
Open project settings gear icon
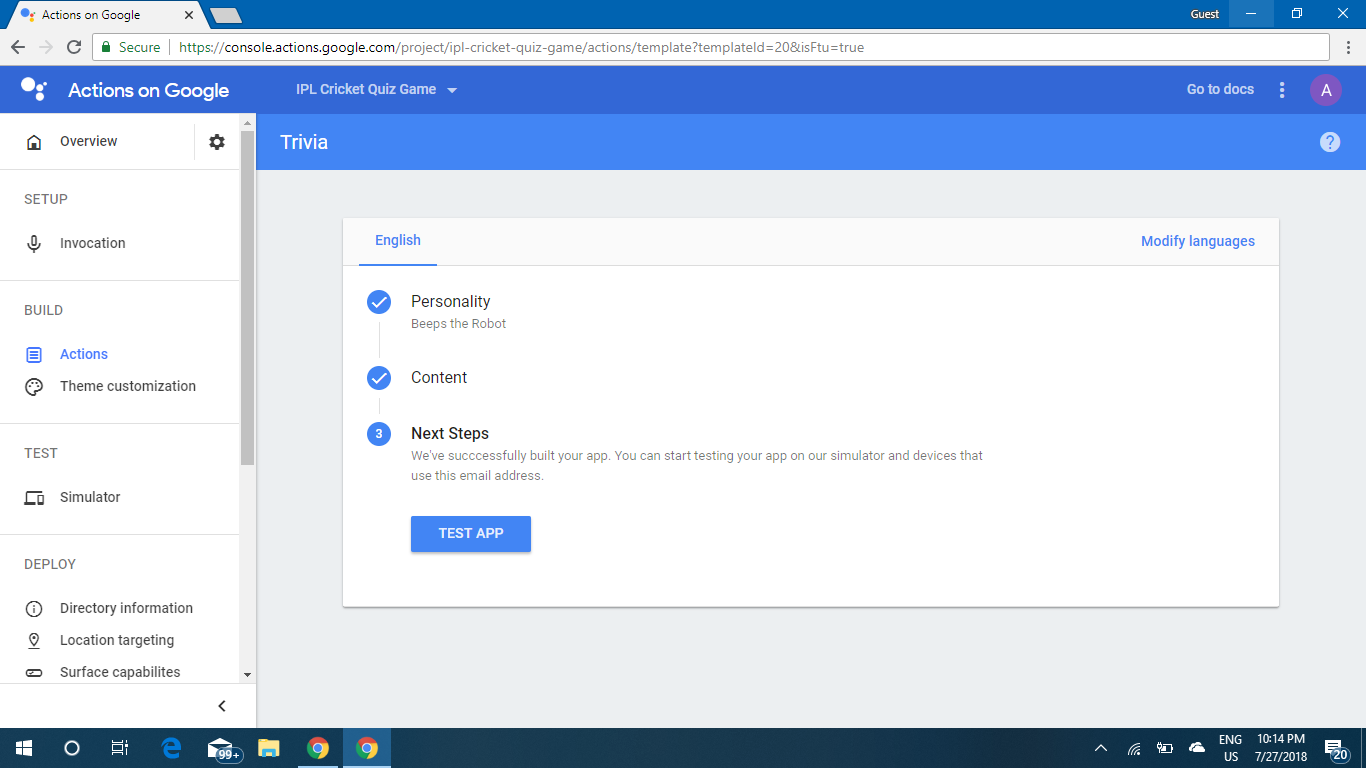coord(217,142)
